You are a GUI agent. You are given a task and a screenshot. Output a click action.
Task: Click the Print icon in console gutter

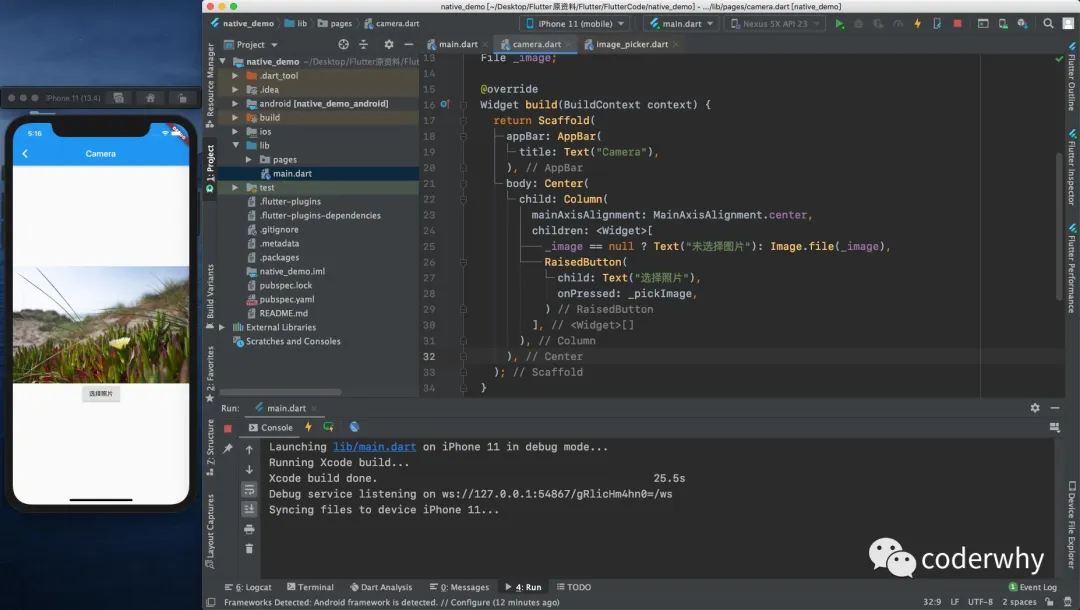pos(249,529)
